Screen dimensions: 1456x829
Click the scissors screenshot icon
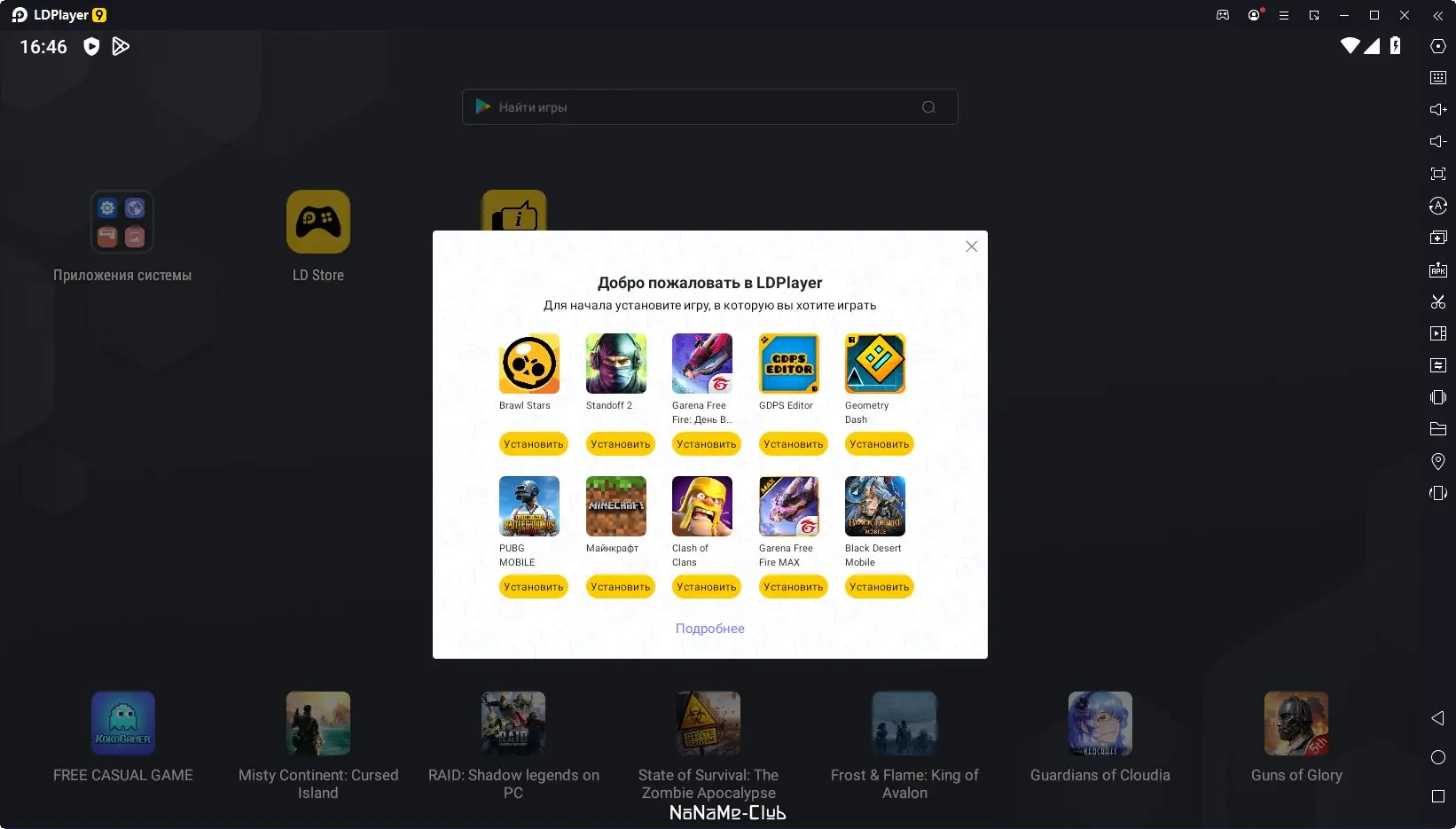(1438, 301)
